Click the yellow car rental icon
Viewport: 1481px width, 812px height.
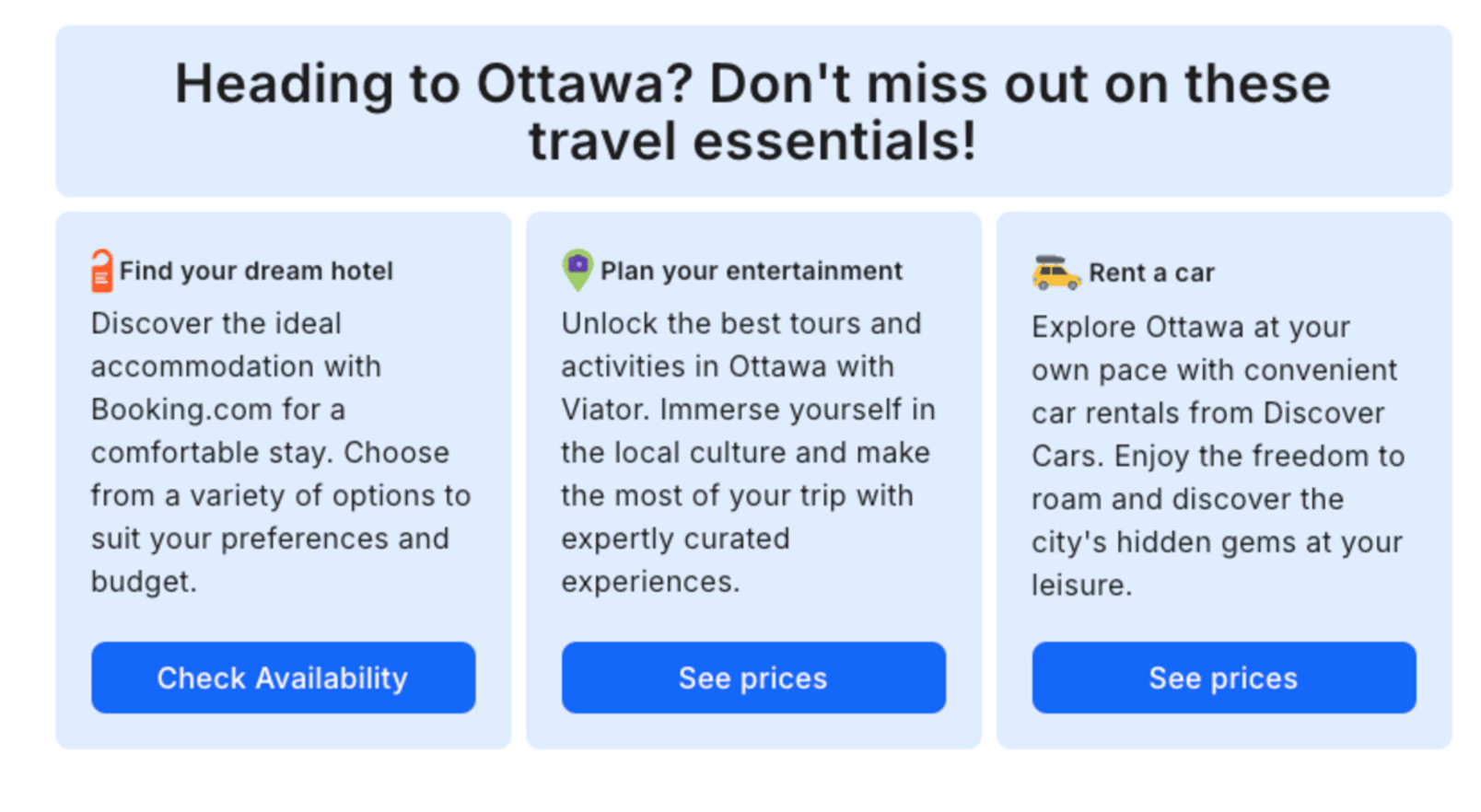click(x=1055, y=273)
